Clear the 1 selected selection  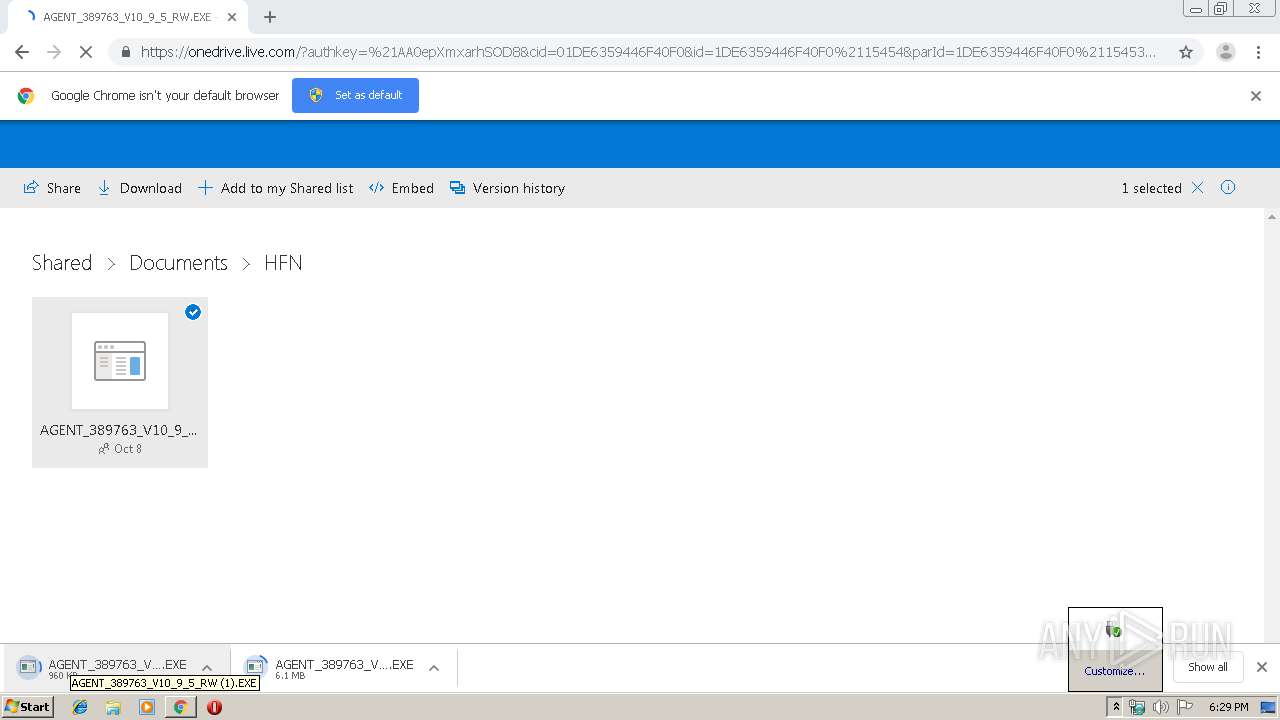tap(1197, 188)
